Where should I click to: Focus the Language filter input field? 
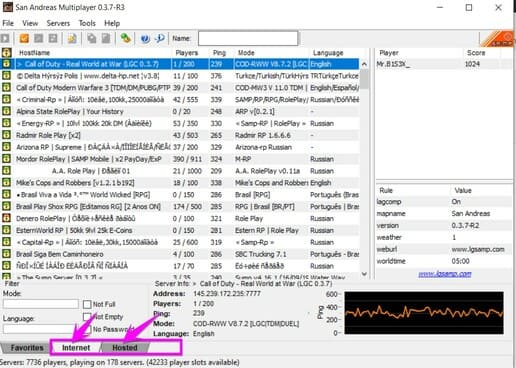tap(41, 329)
